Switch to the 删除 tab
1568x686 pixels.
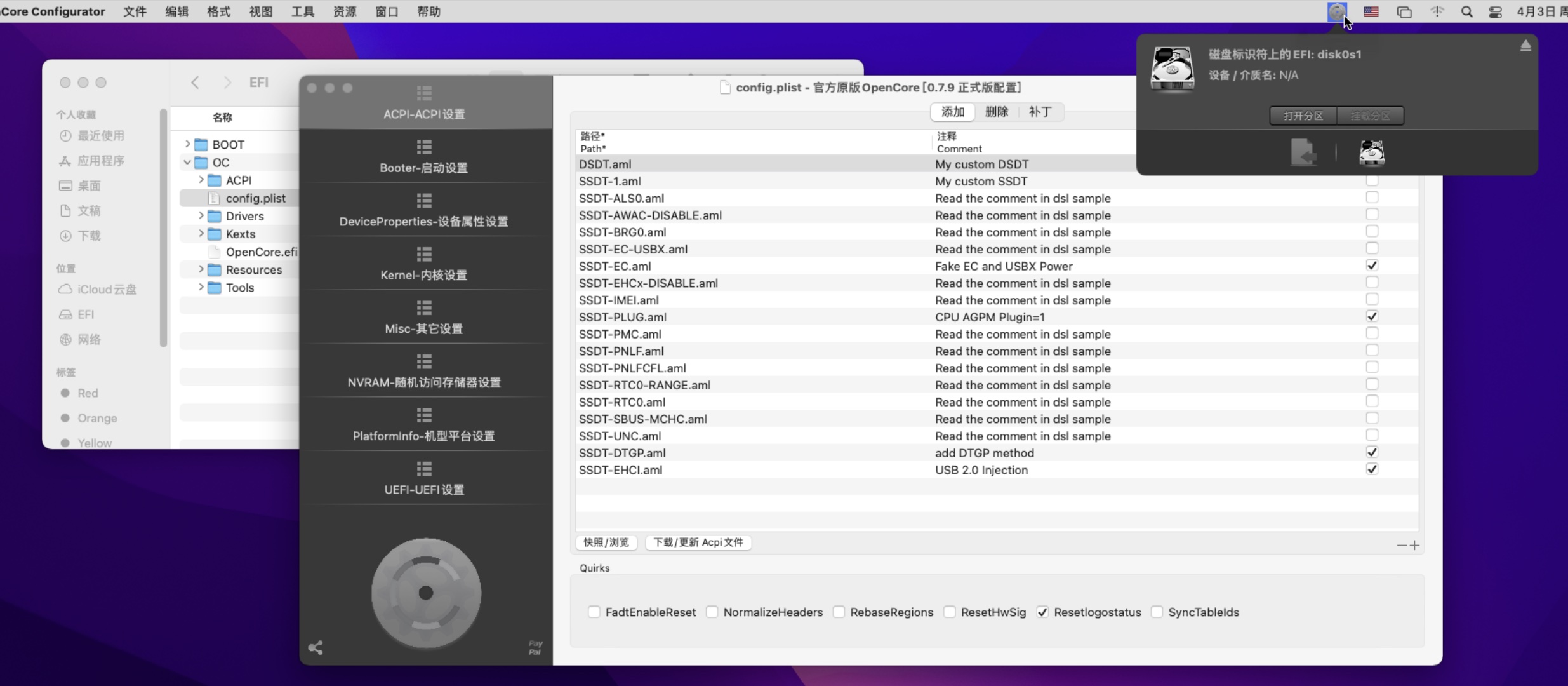[x=997, y=112]
